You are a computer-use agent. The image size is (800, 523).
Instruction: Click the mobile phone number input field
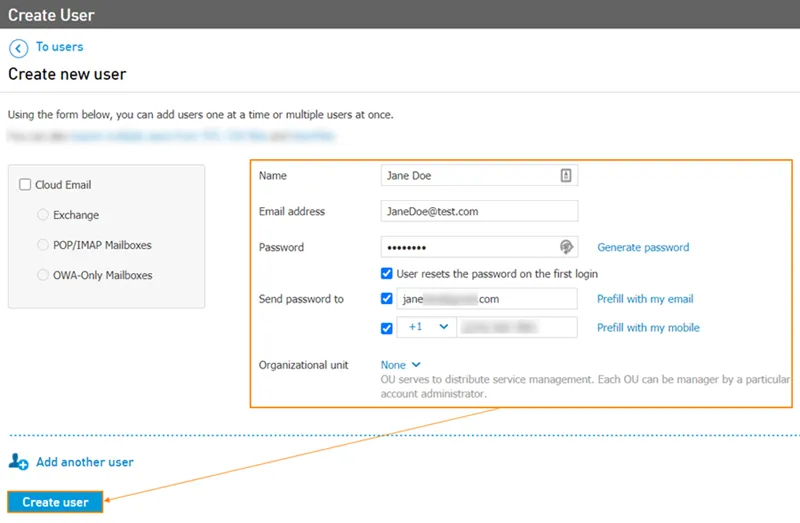click(x=517, y=327)
